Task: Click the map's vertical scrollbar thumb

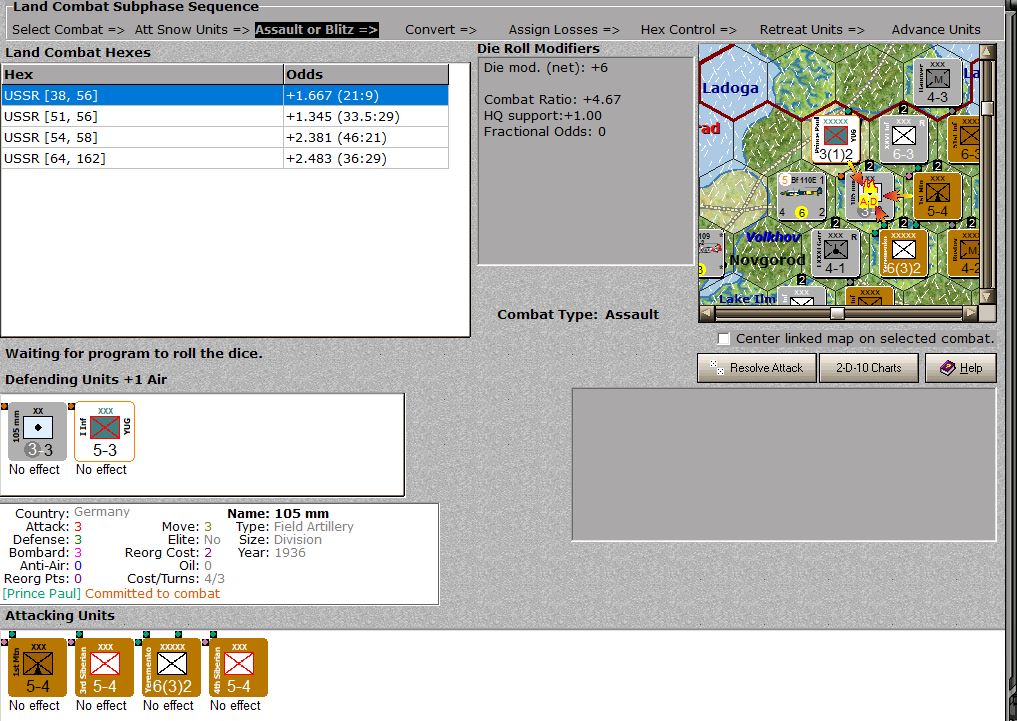Action: [x=988, y=108]
